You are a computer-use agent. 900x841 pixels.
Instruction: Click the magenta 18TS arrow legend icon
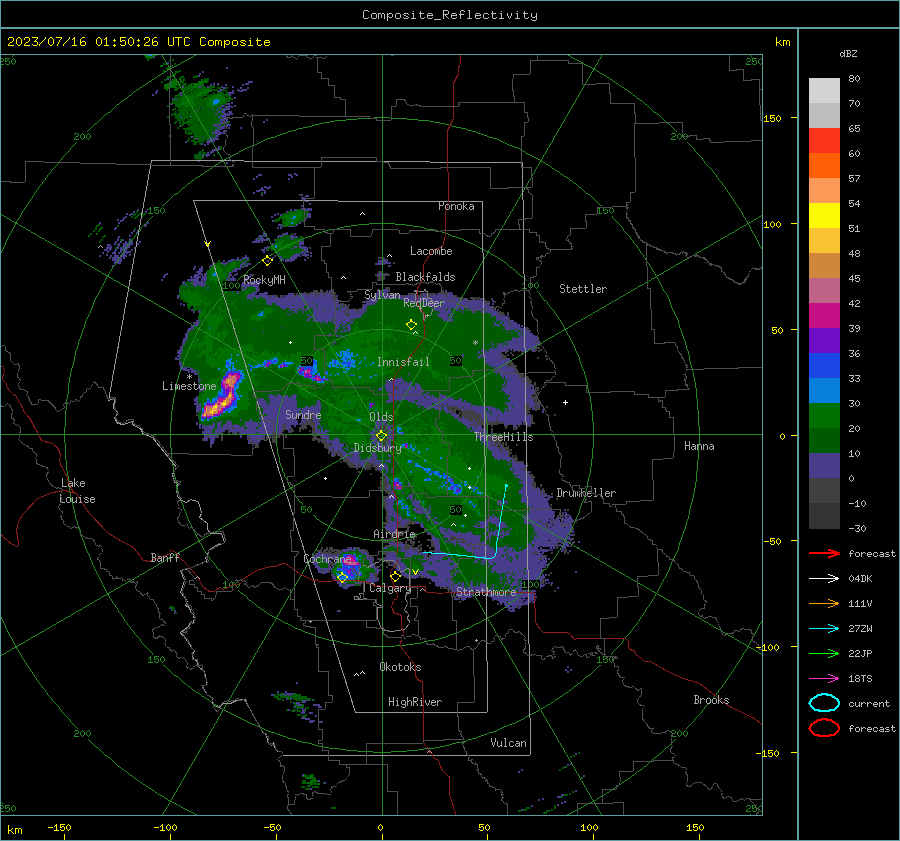(x=824, y=679)
